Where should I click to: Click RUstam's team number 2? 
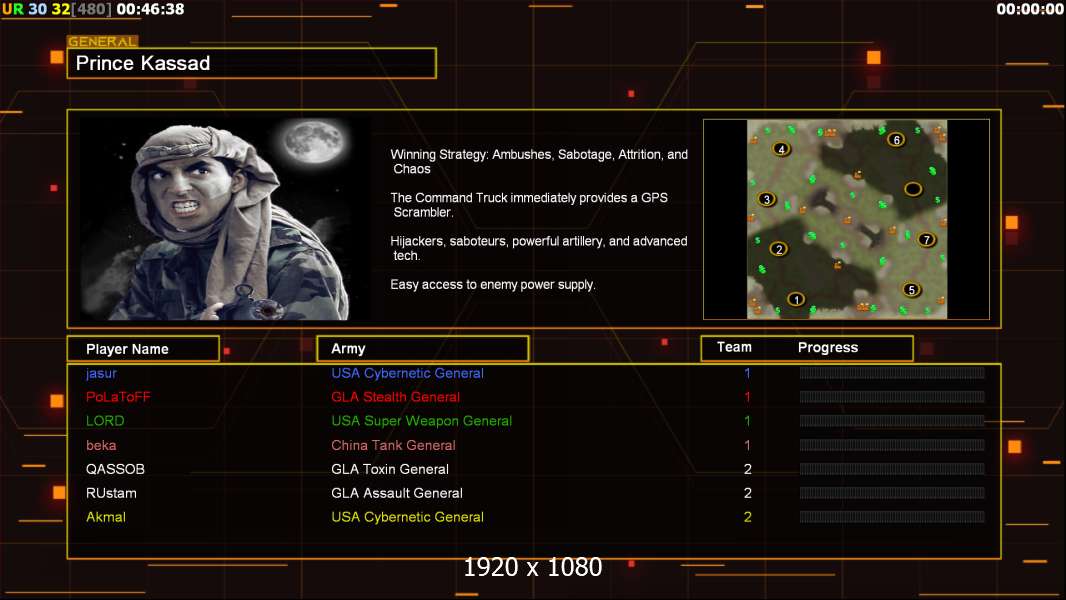pos(748,493)
